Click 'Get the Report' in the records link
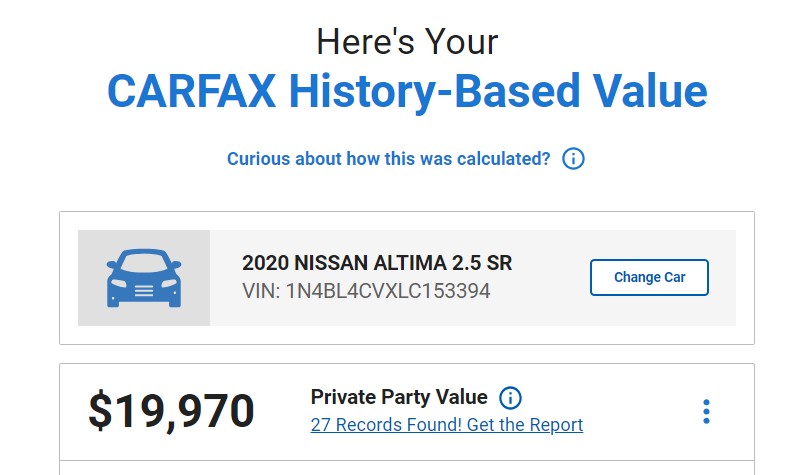Viewport: 808px width, 475px height. tap(525, 425)
